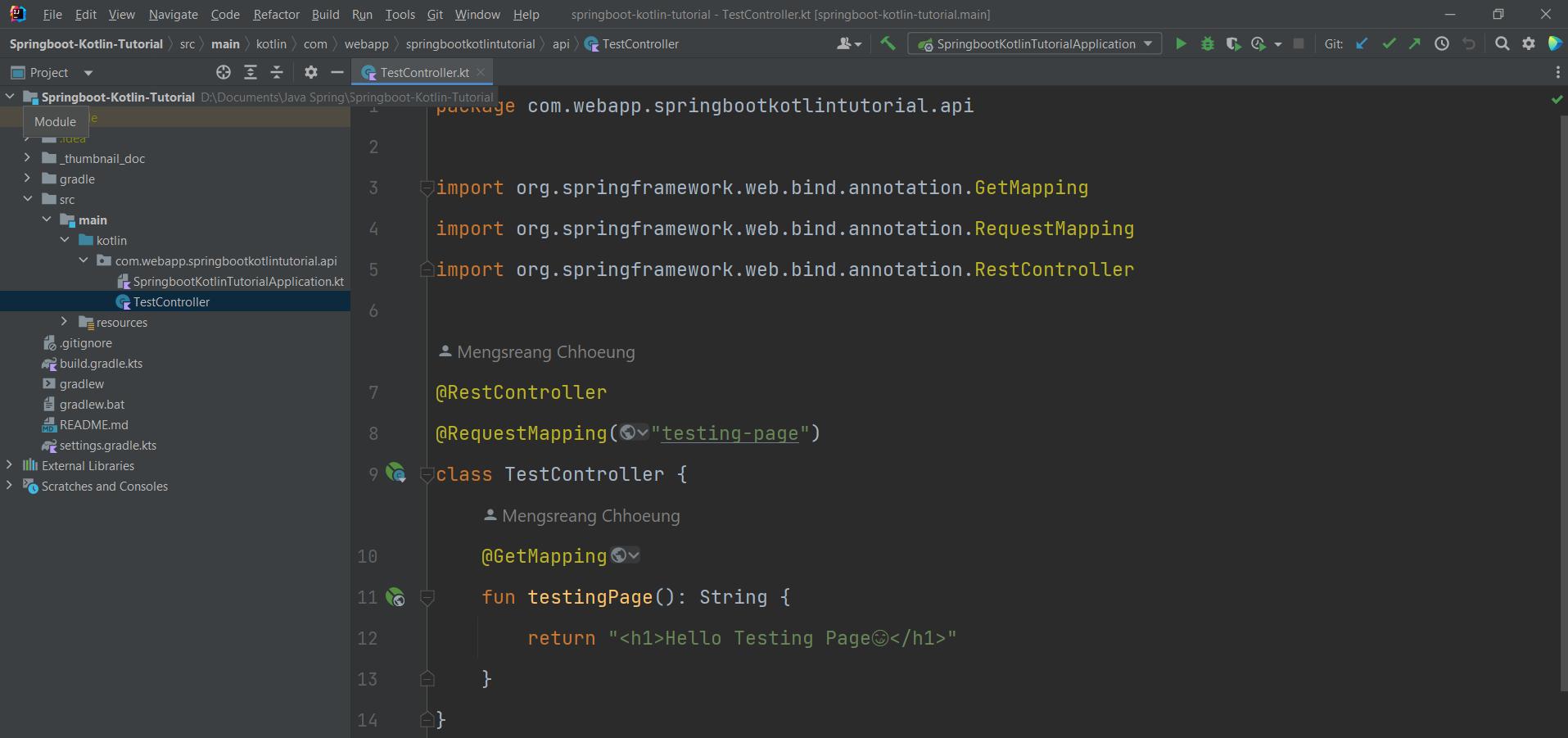1568x738 pixels.
Task: Open IDE settings gear in main toolbar
Action: (x=1529, y=43)
